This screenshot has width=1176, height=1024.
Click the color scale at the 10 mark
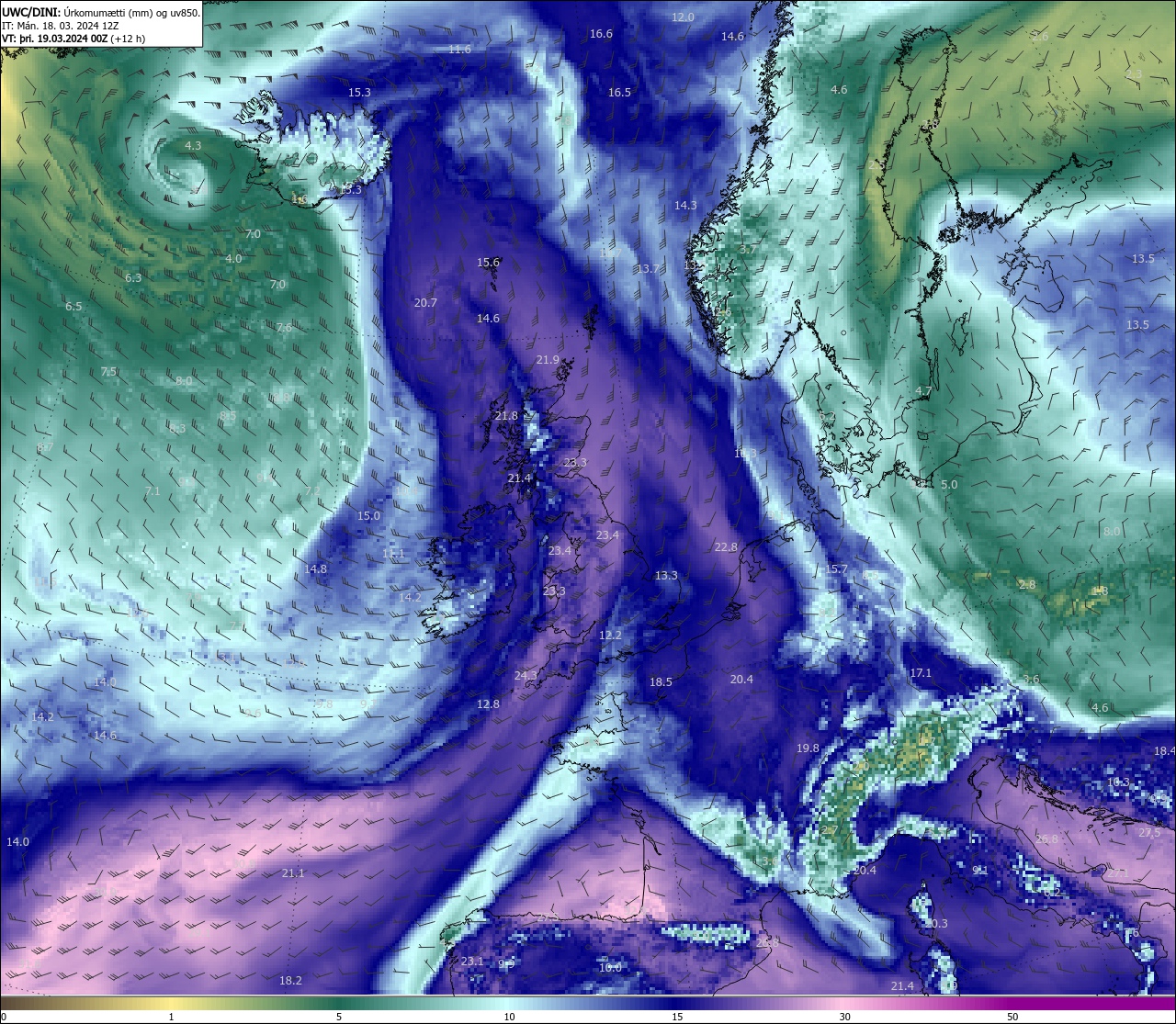coord(508,1017)
